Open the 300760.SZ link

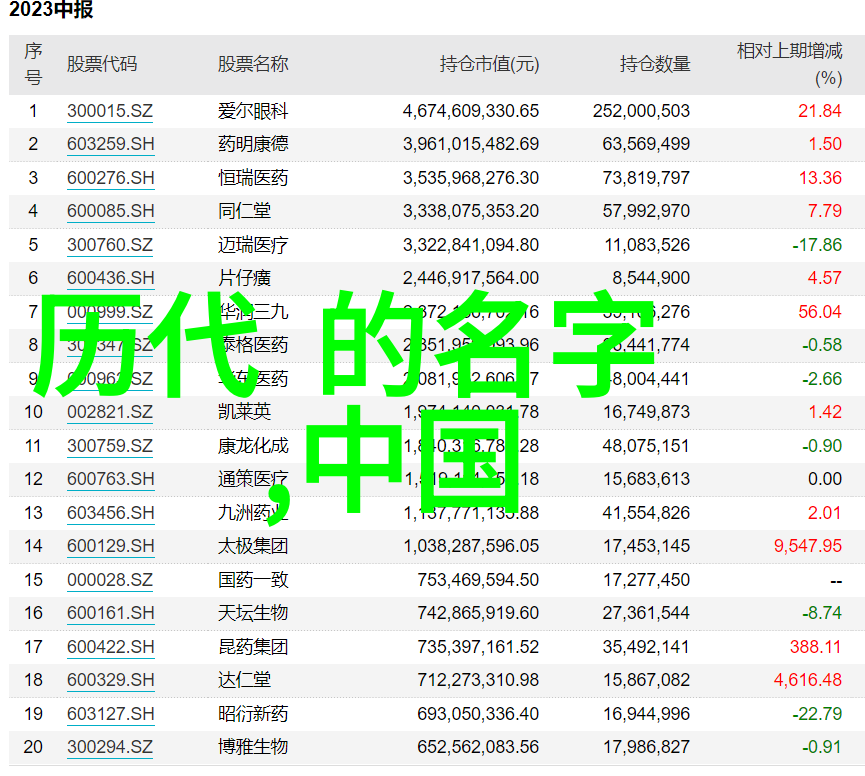[x=110, y=245]
